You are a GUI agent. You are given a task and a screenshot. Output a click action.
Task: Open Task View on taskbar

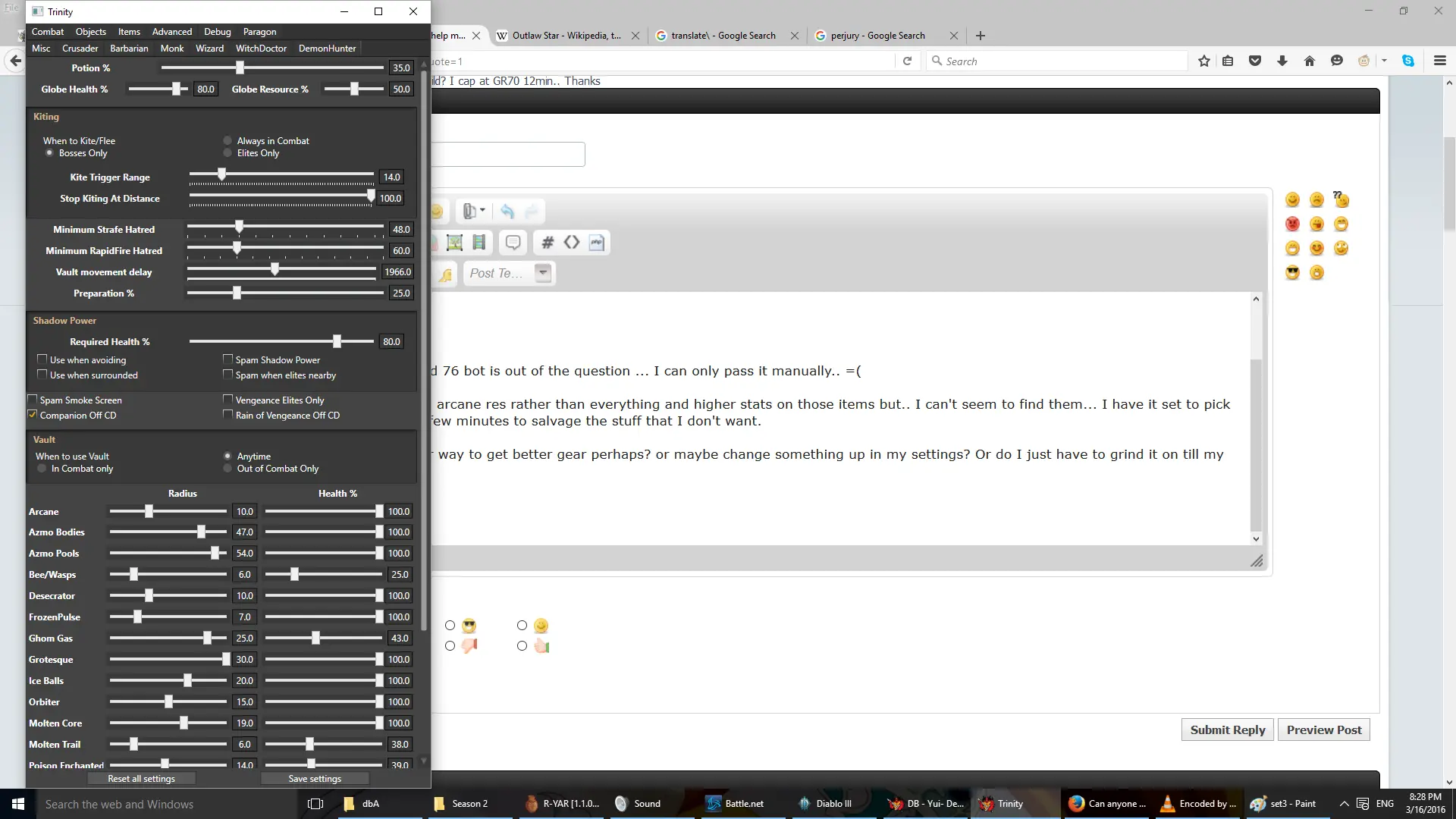point(315,804)
